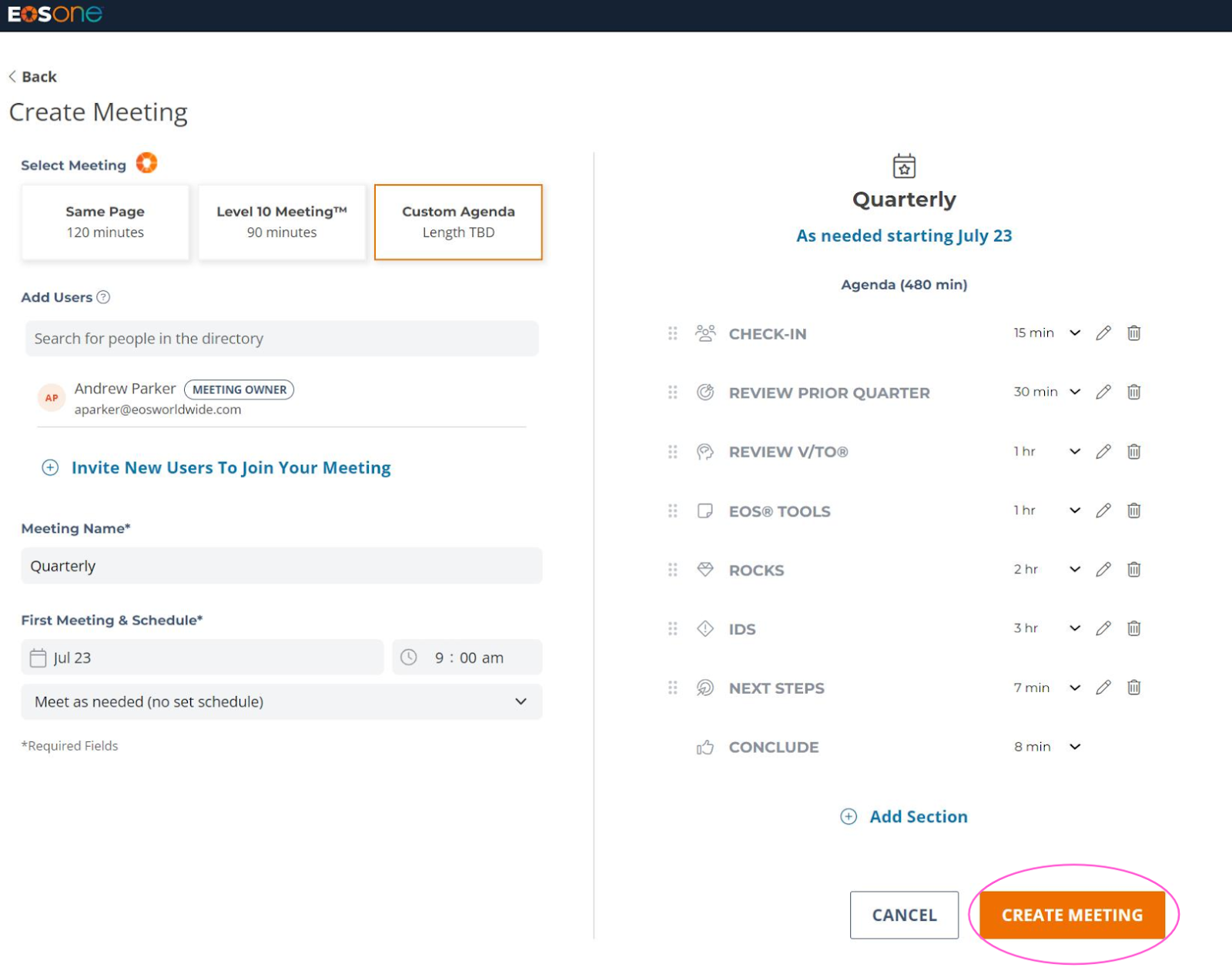1232x977 pixels.
Task: Click the CANCEL button
Action: pyautogui.click(x=904, y=915)
